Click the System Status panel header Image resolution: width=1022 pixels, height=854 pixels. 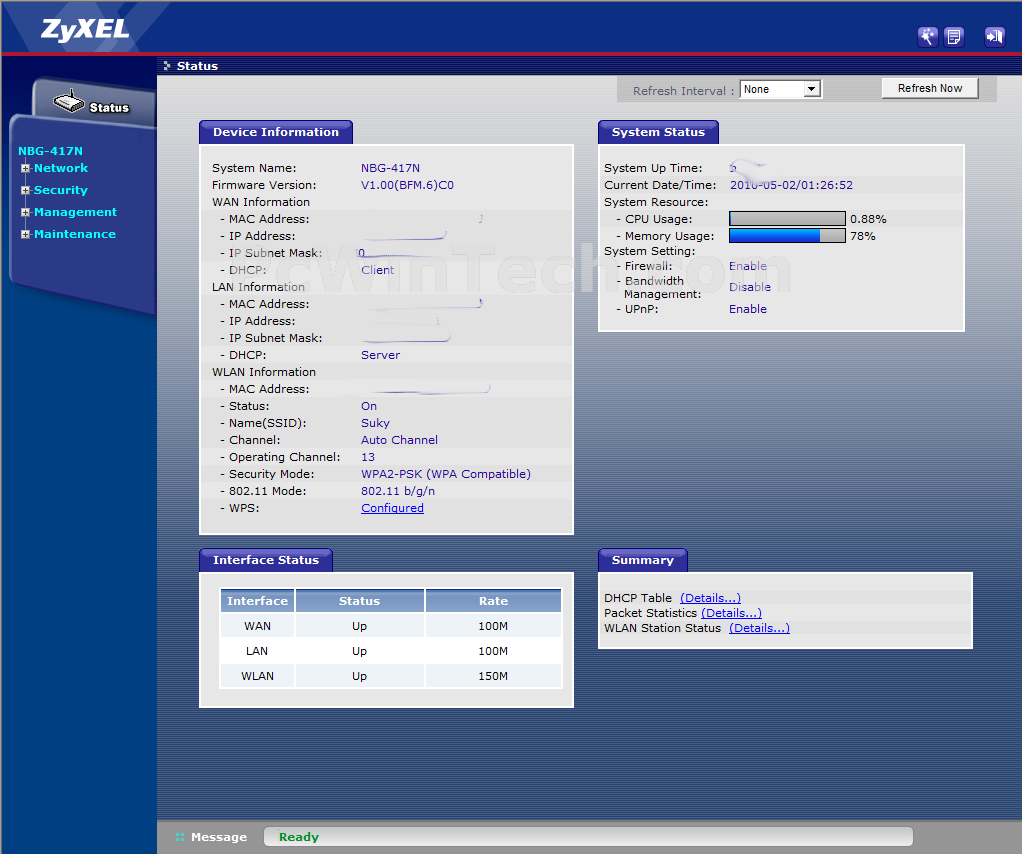coord(658,132)
